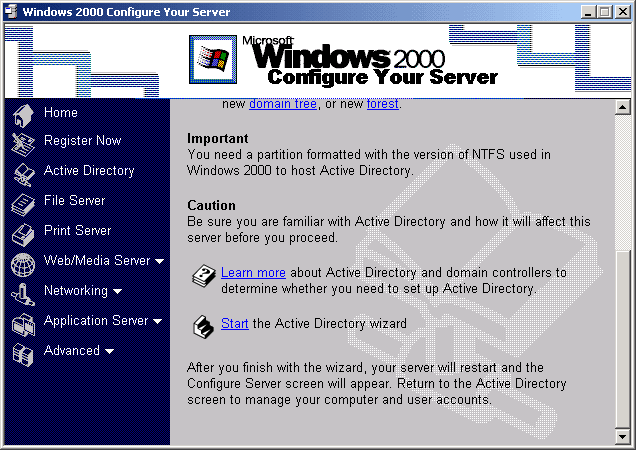Viewport: 636px width, 450px height.
Task: Click the wizard icon beside Start link
Action: click(x=204, y=327)
